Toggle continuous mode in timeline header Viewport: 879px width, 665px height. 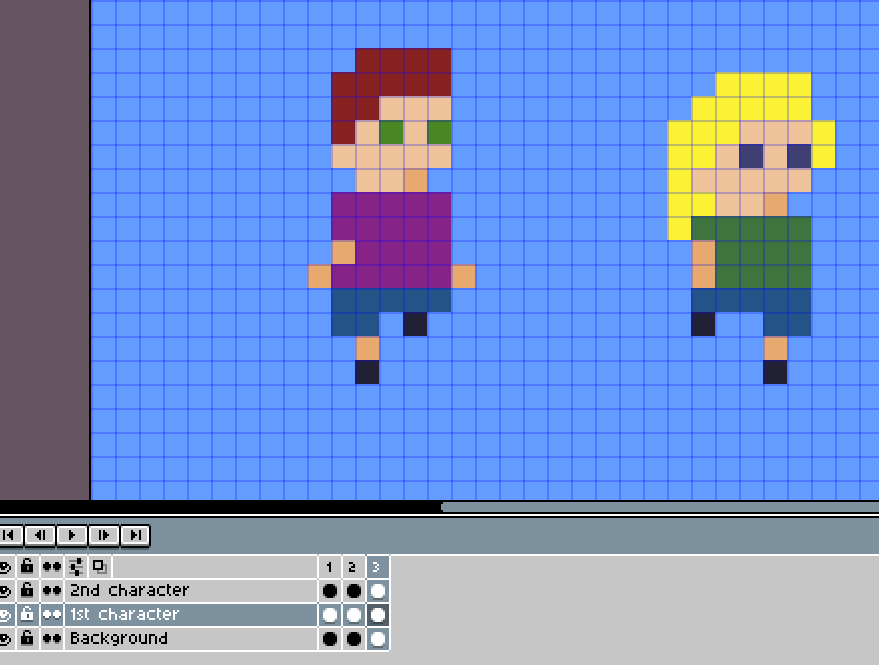pos(52,566)
